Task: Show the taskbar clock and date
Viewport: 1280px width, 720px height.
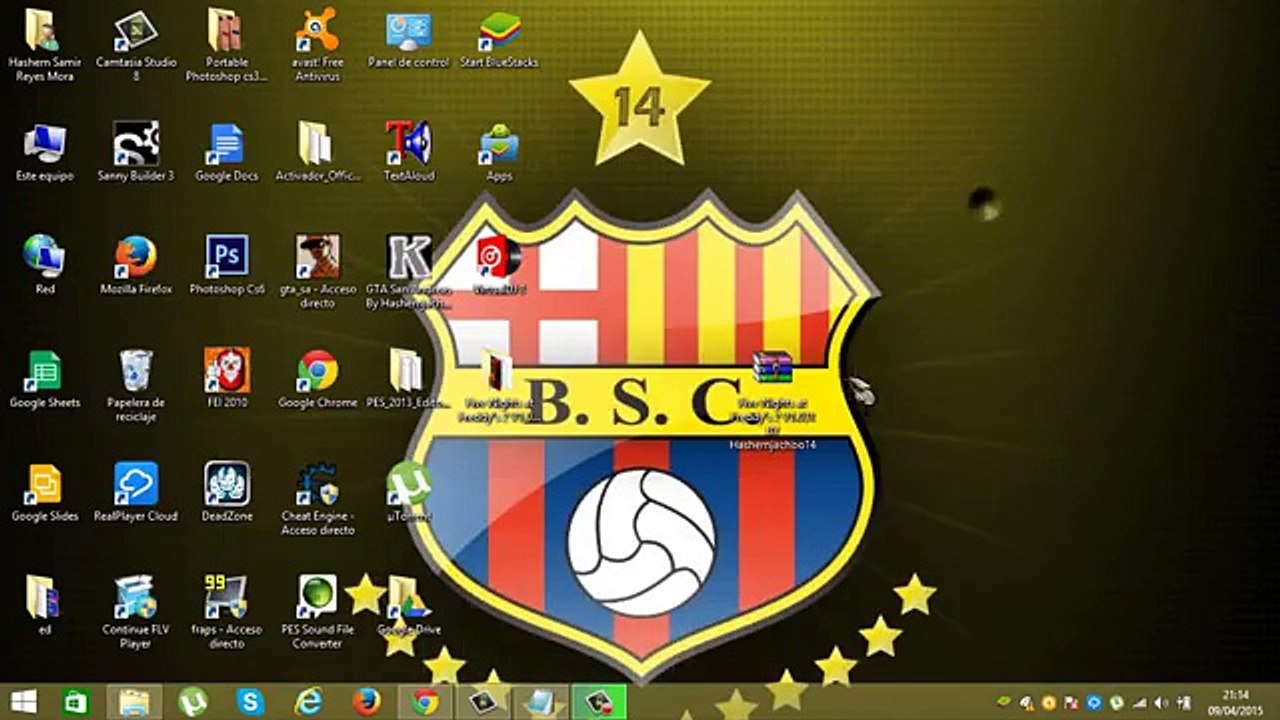Action: click(1235, 702)
